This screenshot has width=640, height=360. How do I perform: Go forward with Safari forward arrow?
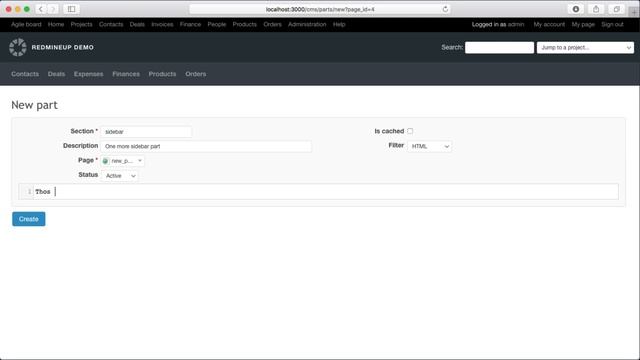53,9
